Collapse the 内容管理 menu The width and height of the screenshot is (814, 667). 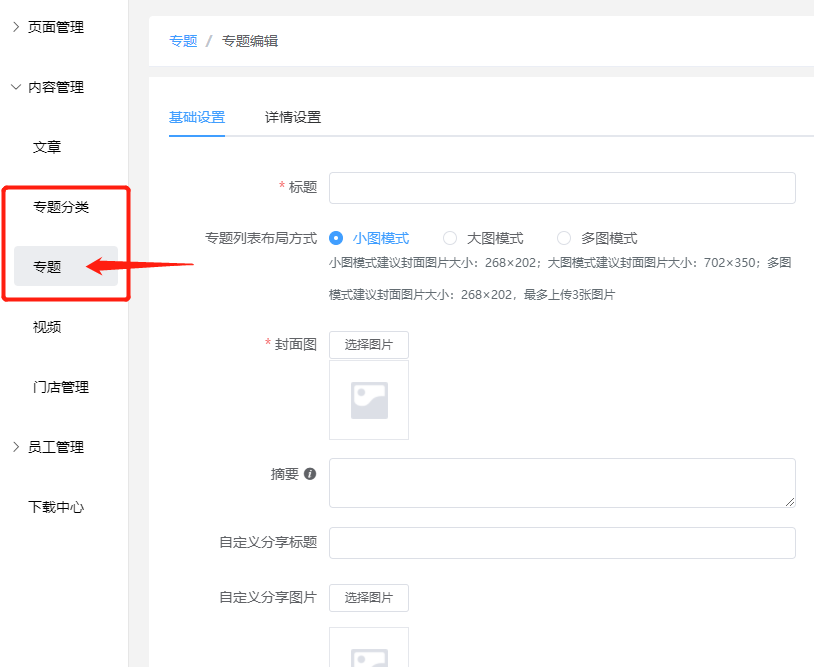55,87
